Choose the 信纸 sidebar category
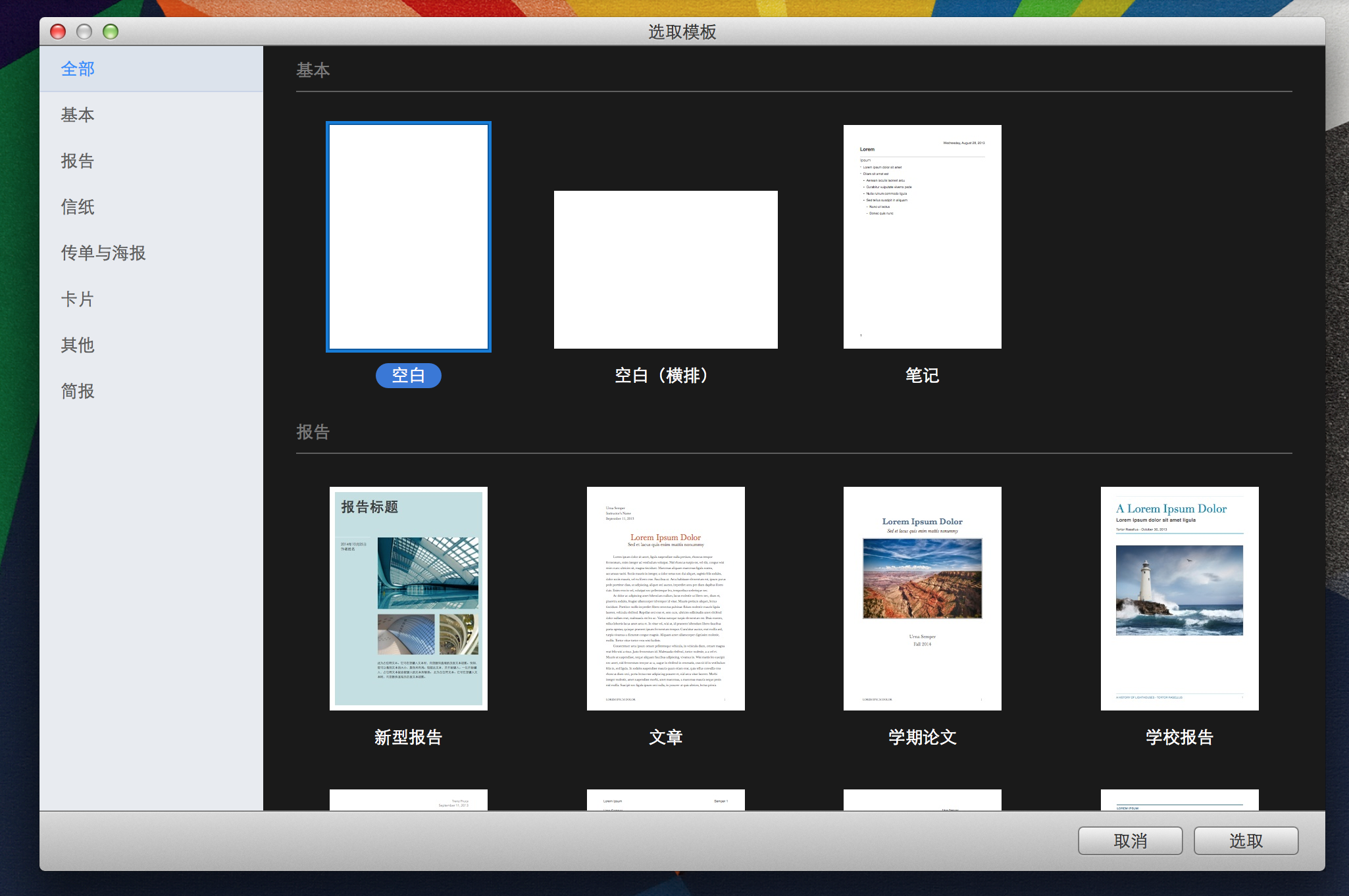The image size is (1349, 896). (151, 207)
